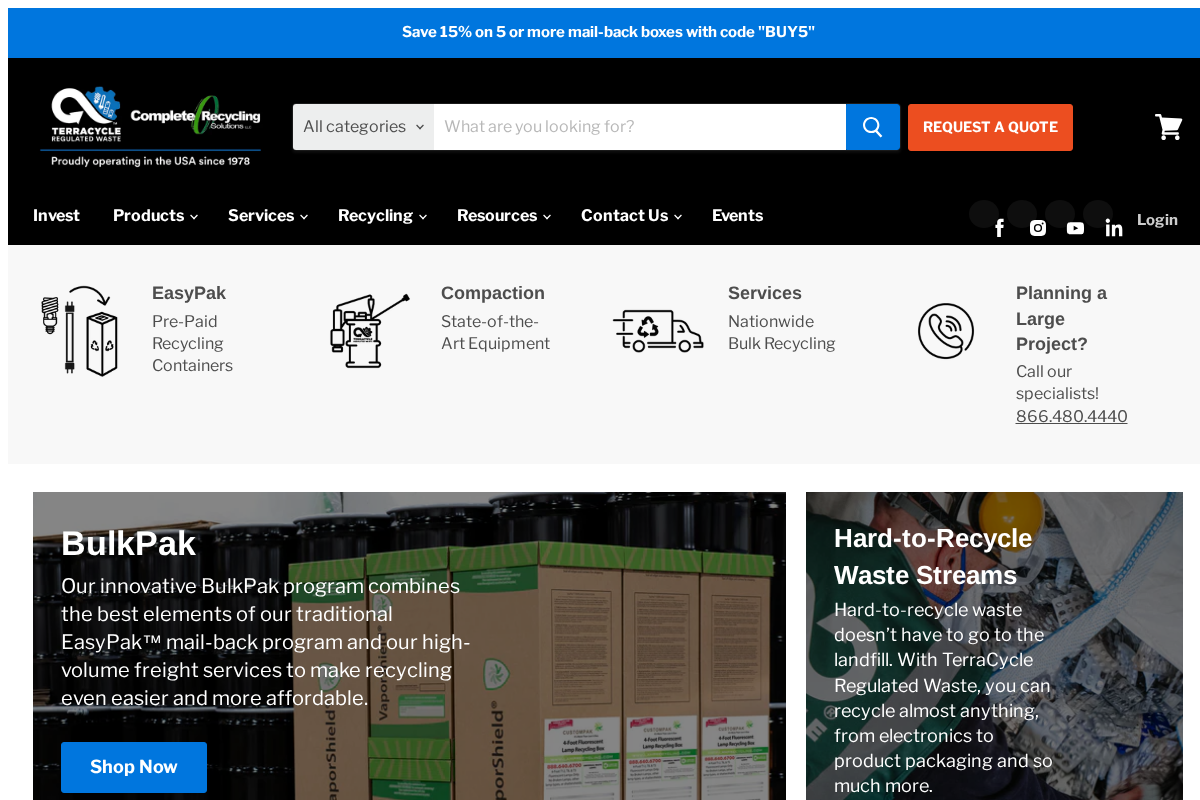Click the Compaction equipment icon
This screenshot has height=800, width=1200.
(368, 330)
